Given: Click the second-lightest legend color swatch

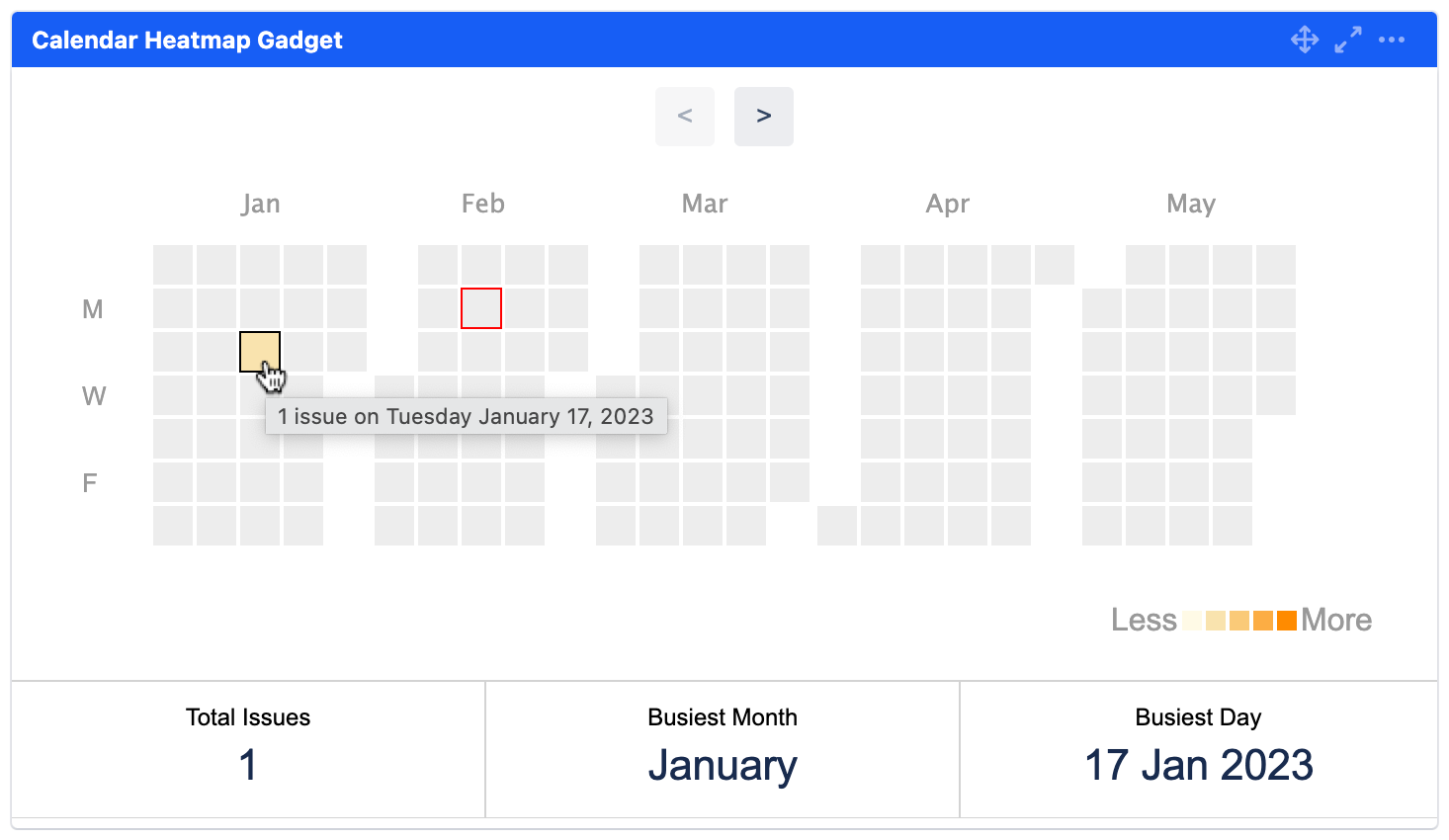Looking at the screenshot, I should click(1216, 621).
